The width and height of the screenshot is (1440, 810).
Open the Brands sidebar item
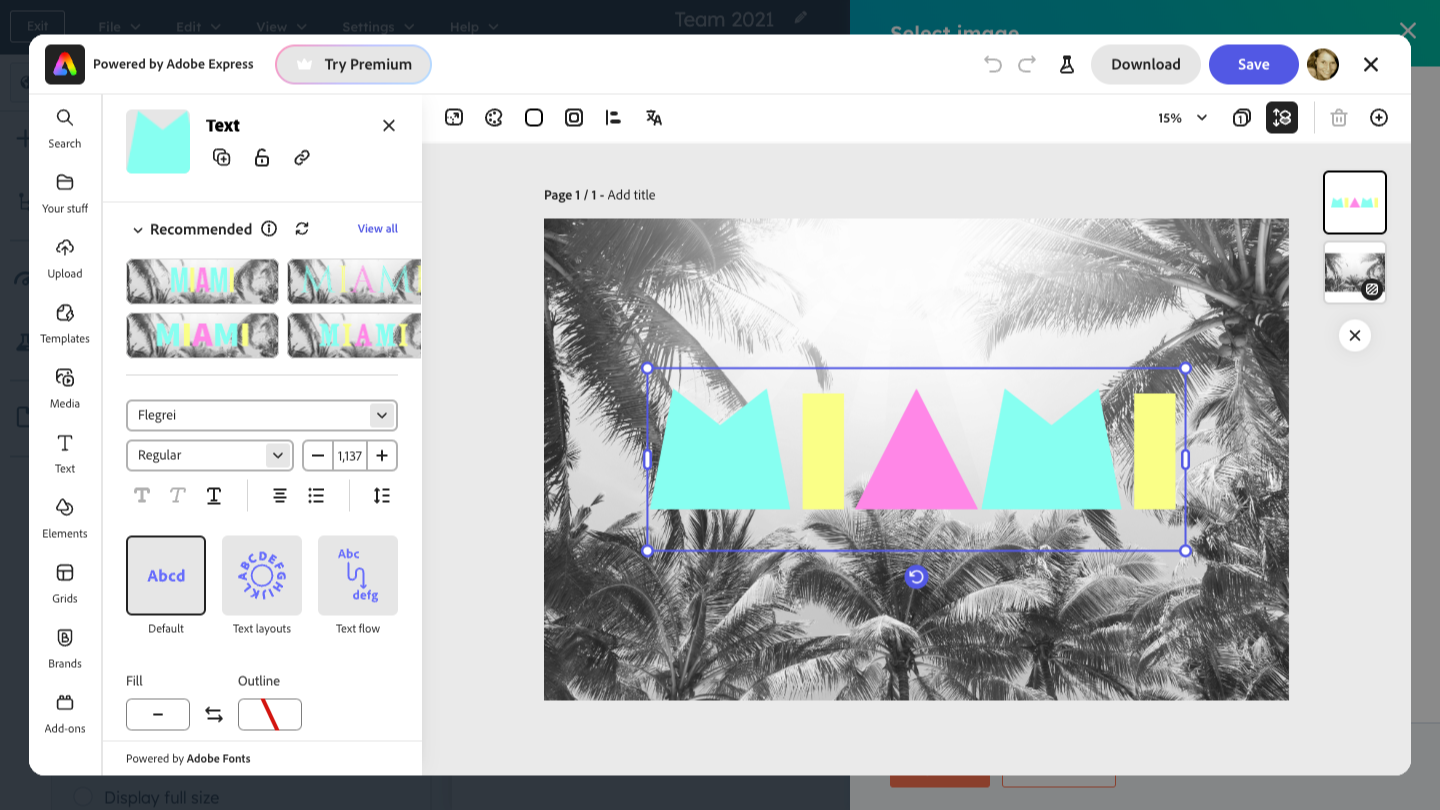(65, 647)
